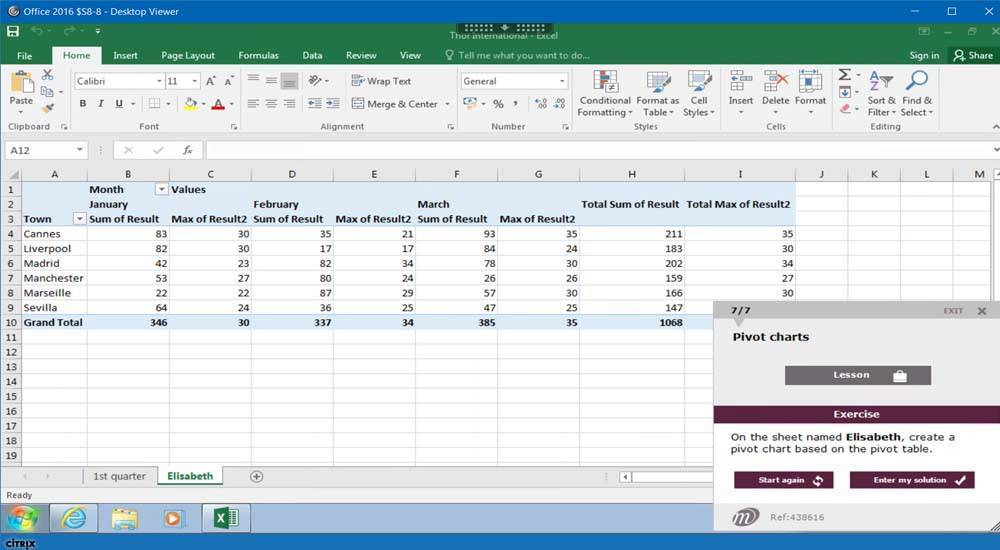Click the AutoSum sigma icon
The height and width of the screenshot is (550, 1000).
[845, 75]
